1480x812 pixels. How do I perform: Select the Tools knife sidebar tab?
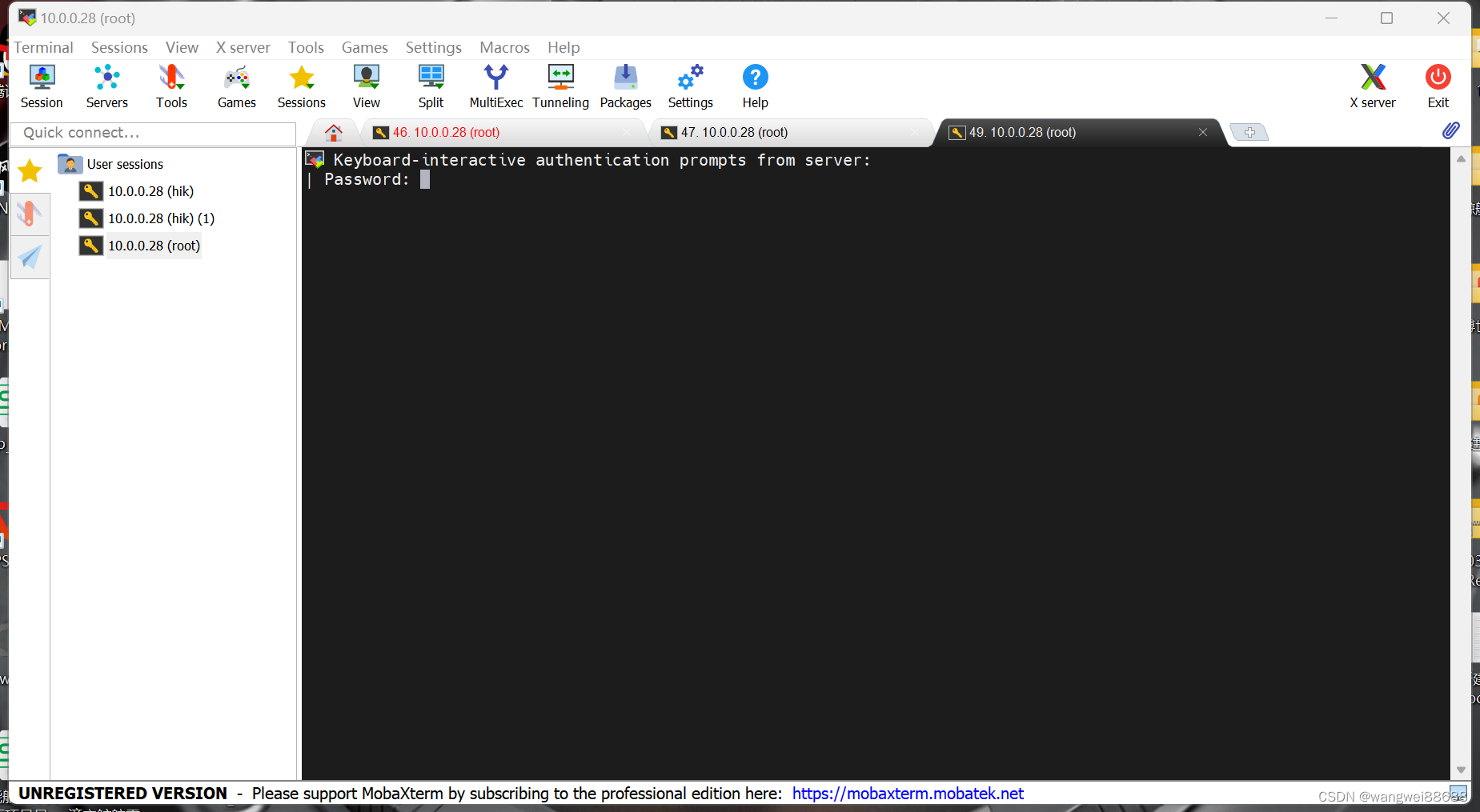click(30, 214)
